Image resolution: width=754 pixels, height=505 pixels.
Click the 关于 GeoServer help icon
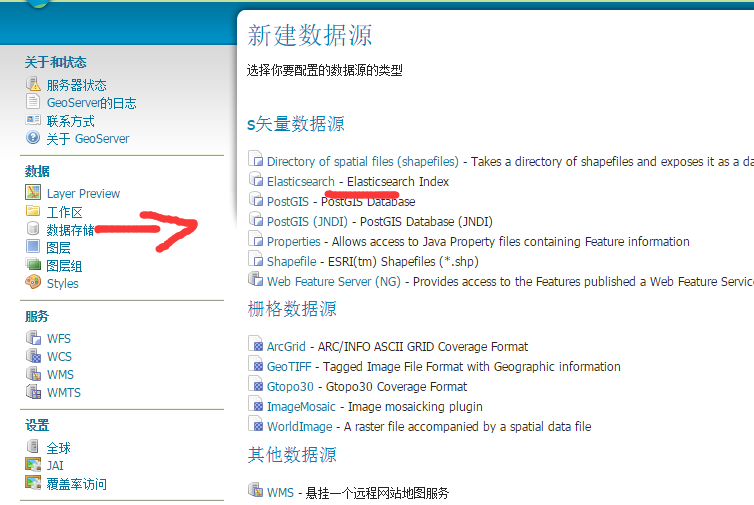pyautogui.click(x=33, y=138)
